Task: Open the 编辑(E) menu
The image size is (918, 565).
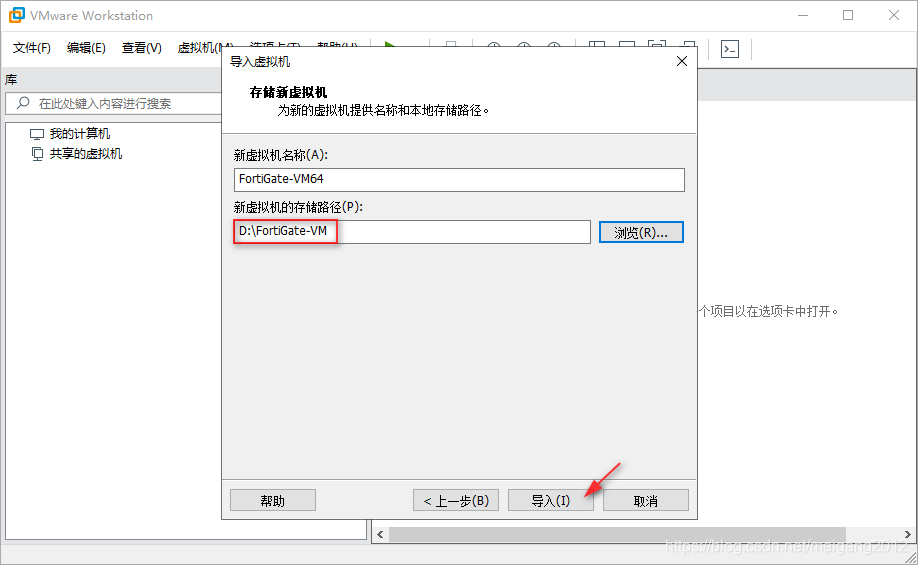Action: [86, 47]
